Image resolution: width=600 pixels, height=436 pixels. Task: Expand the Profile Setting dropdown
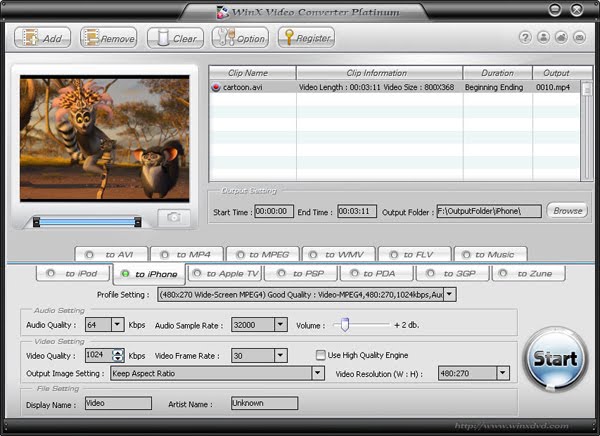click(450, 295)
